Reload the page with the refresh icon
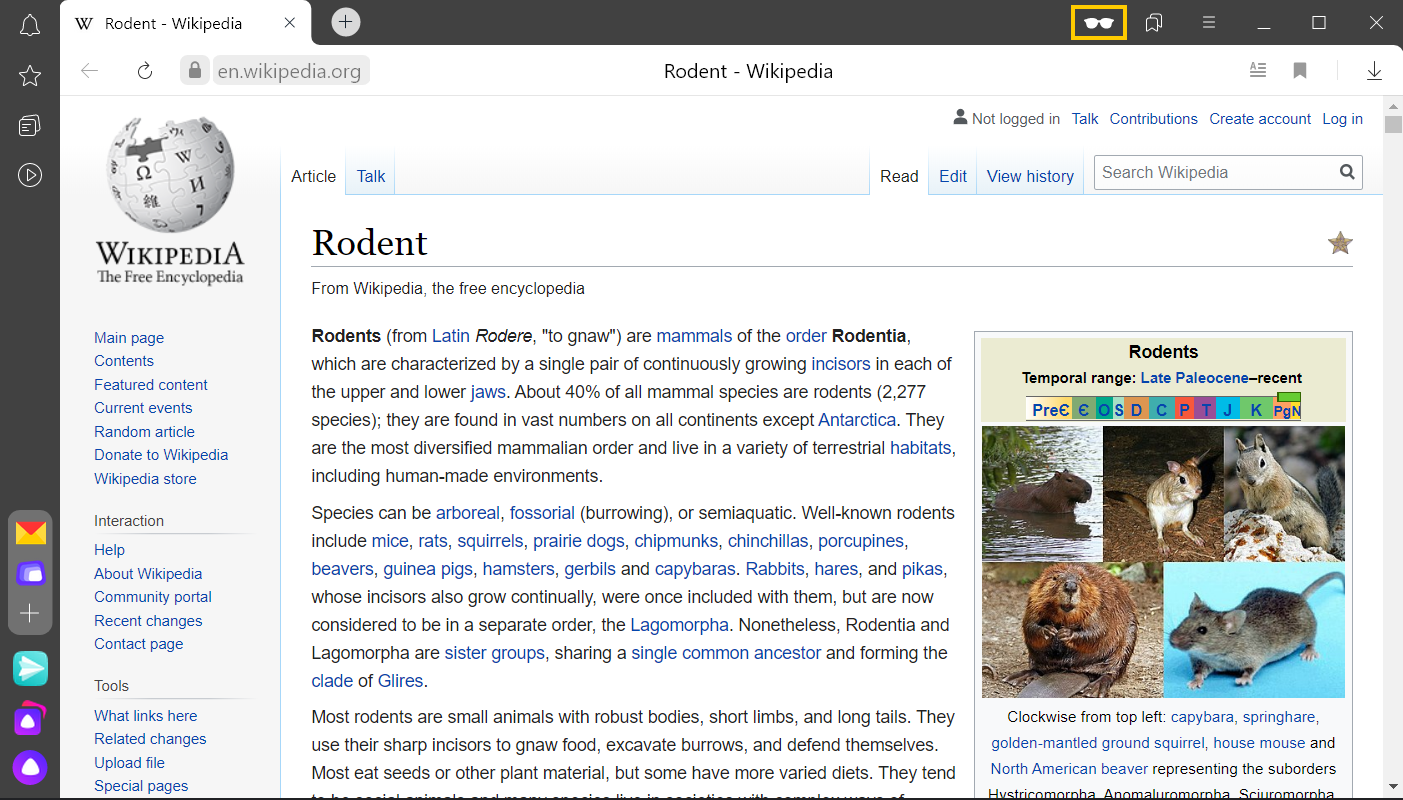The height and width of the screenshot is (800, 1403). (145, 70)
